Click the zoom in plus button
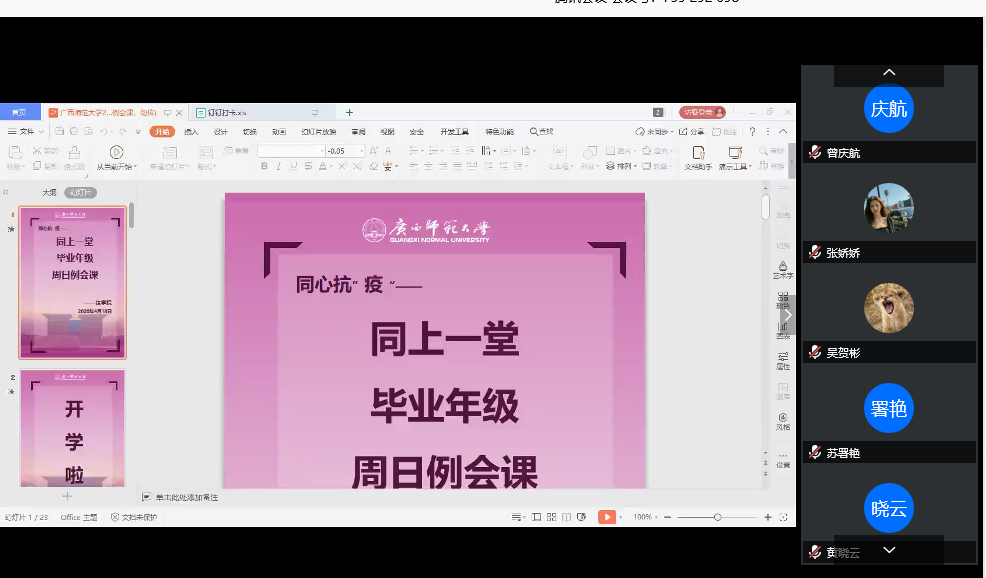Image resolution: width=986 pixels, height=578 pixels. (768, 517)
